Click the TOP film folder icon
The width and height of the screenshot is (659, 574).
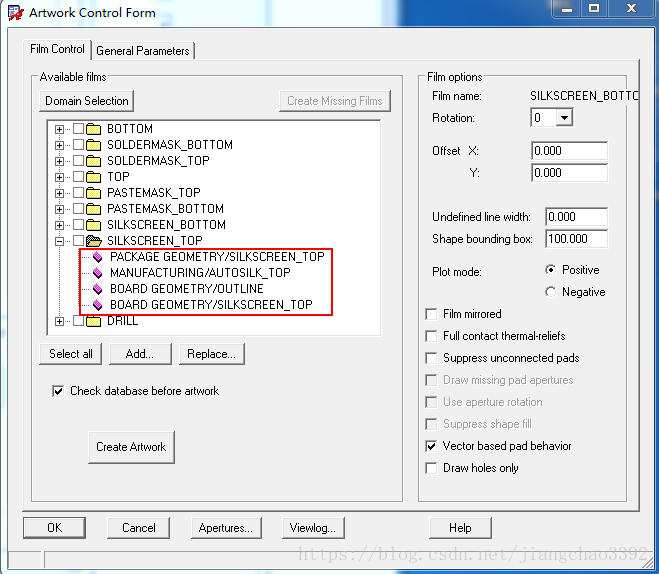(93, 177)
